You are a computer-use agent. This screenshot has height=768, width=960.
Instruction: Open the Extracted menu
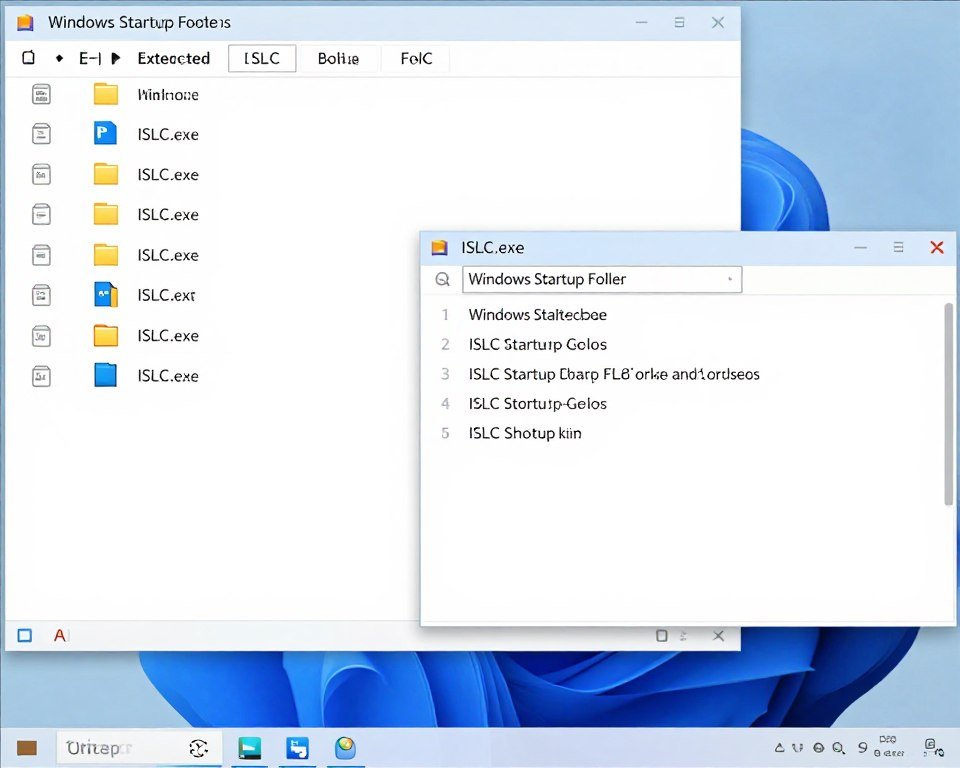[x=173, y=58]
